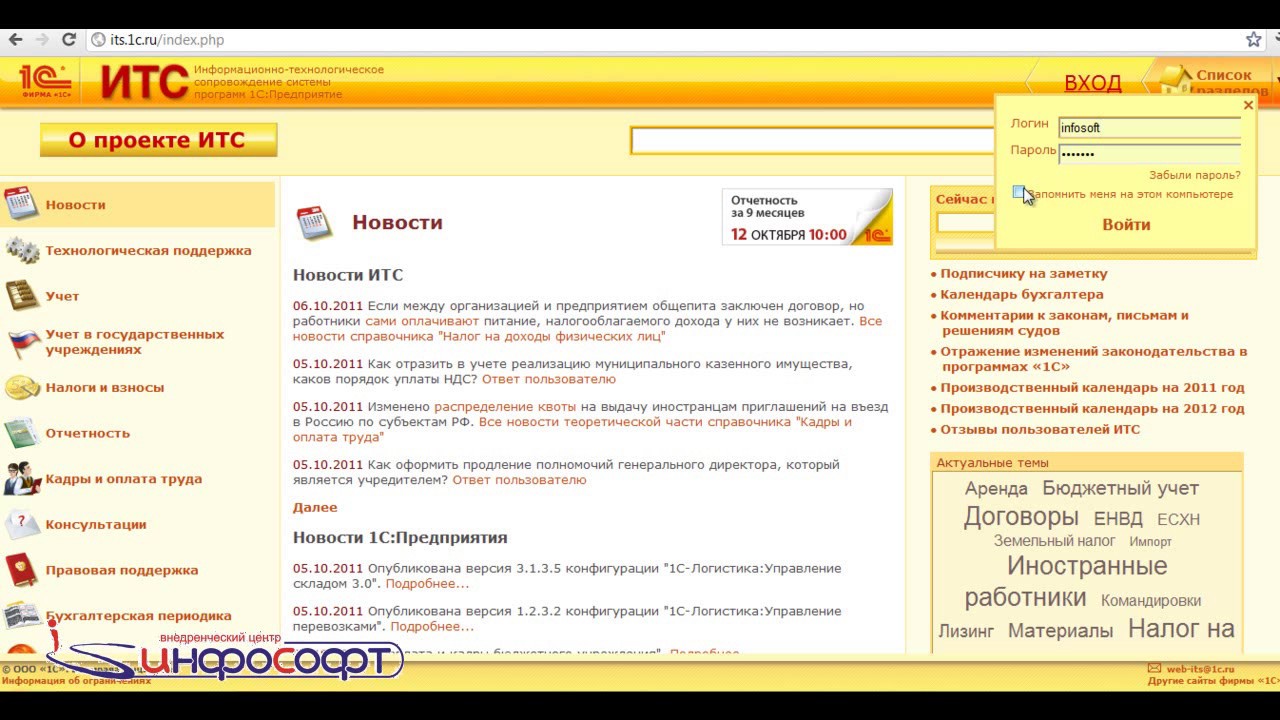This screenshot has width=1280, height=720.
Task: Close the login popup with X
Action: point(1248,105)
